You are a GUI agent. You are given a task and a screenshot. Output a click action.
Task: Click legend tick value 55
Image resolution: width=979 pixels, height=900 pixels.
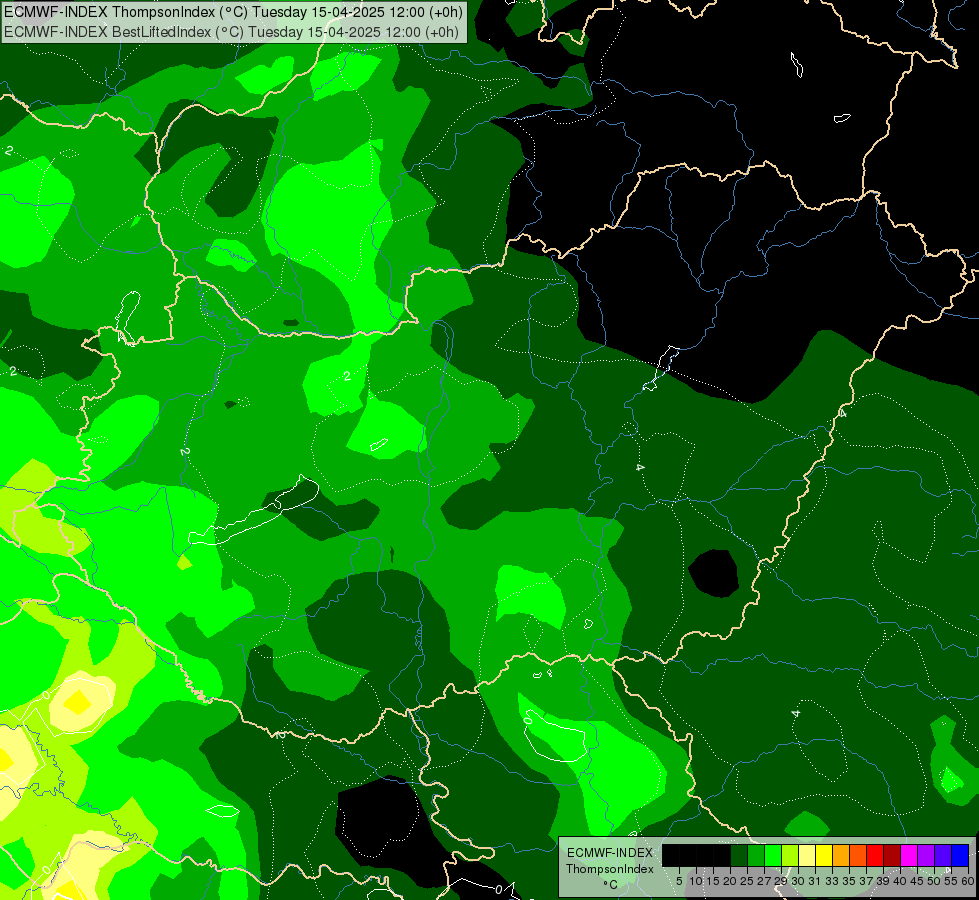point(950,881)
